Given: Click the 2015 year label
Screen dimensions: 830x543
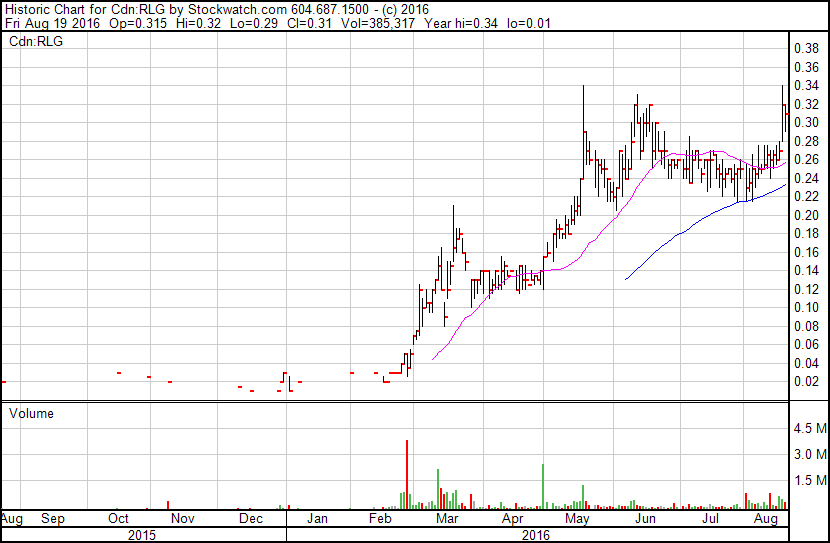Looking at the screenshot, I should (142, 535).
